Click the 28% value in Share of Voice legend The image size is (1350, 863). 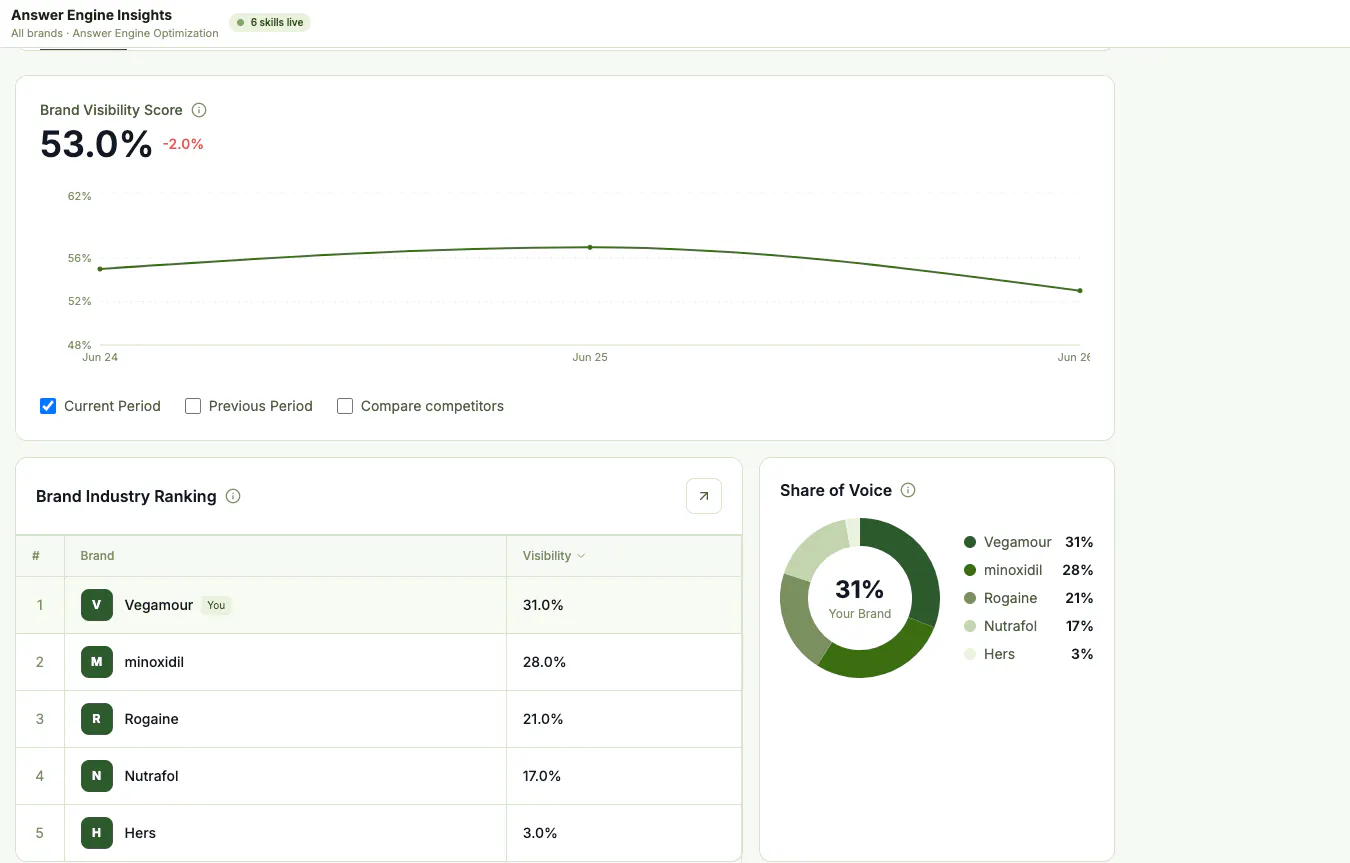(1078, 570)
